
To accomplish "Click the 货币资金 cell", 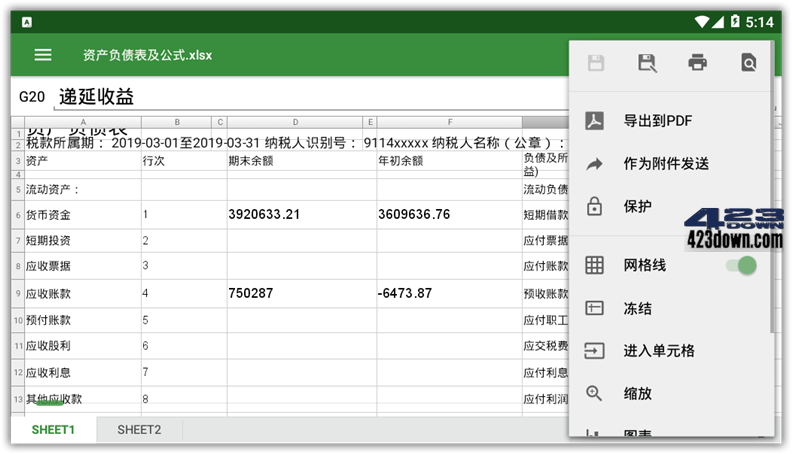I will (x=83, y=215).
